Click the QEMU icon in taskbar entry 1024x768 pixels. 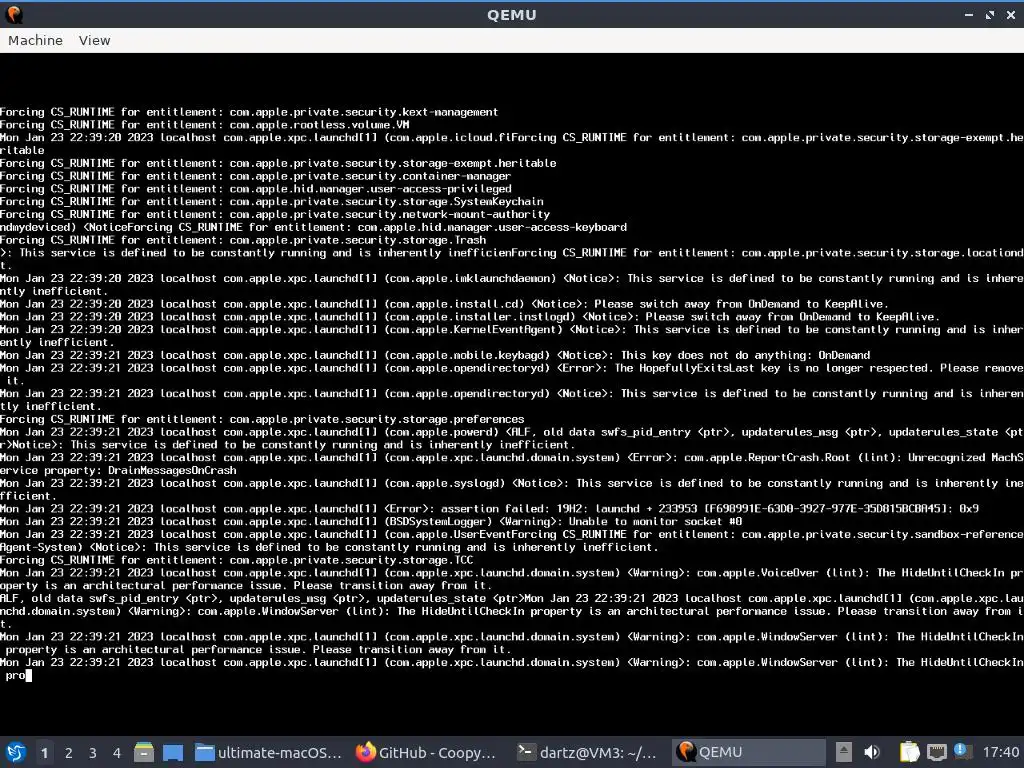(686, 752)
